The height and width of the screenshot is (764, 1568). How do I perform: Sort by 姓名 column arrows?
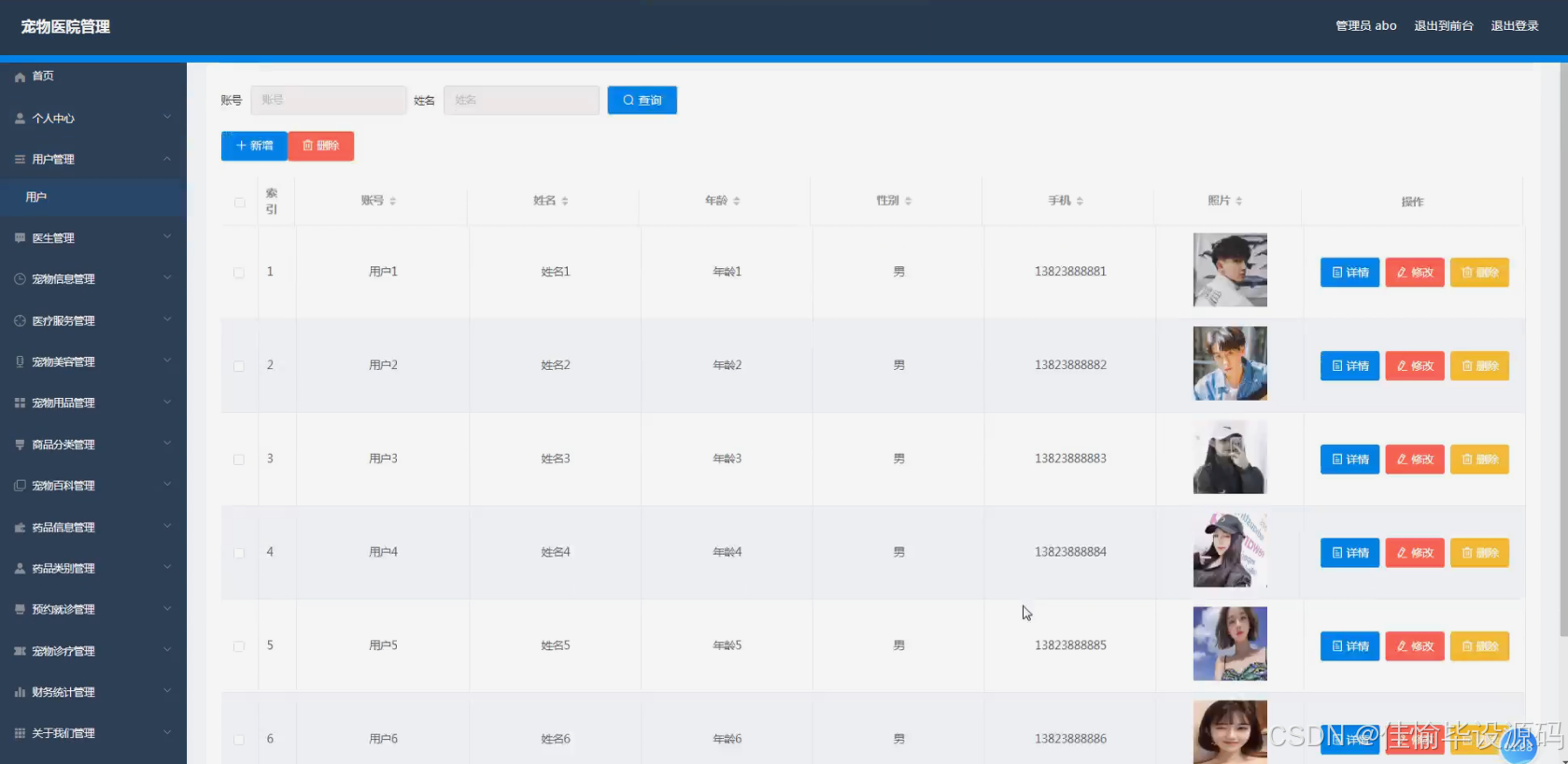pos(565,201)
